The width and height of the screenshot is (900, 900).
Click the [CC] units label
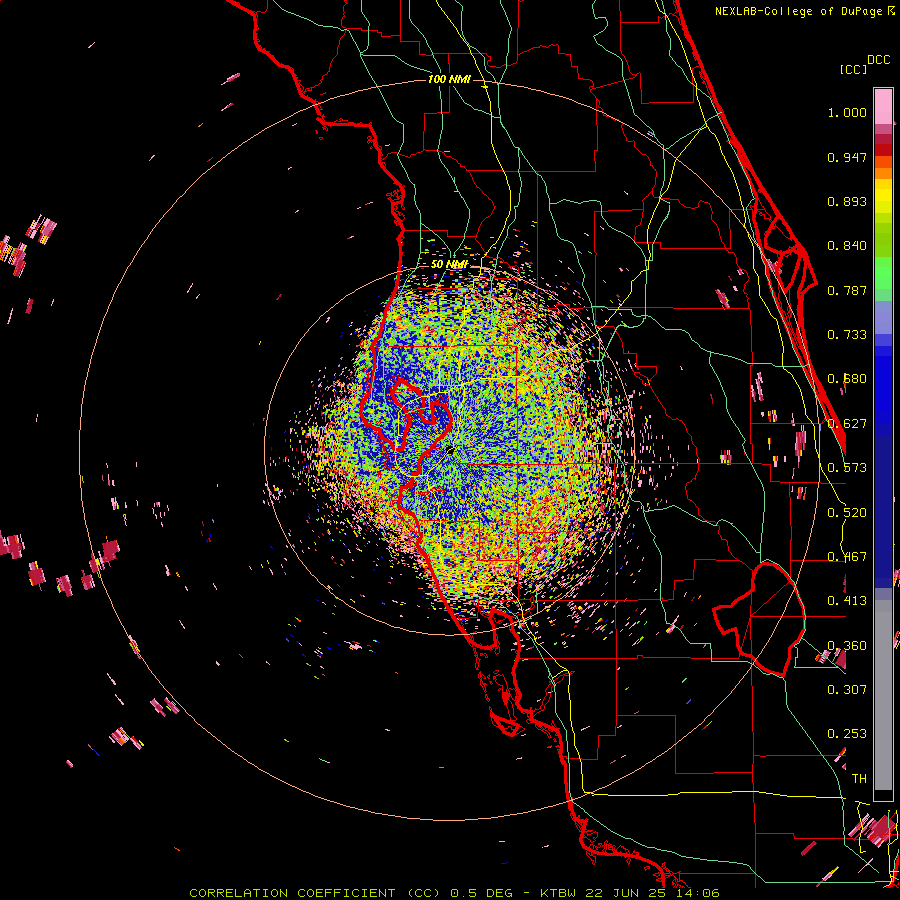(853, 69)
